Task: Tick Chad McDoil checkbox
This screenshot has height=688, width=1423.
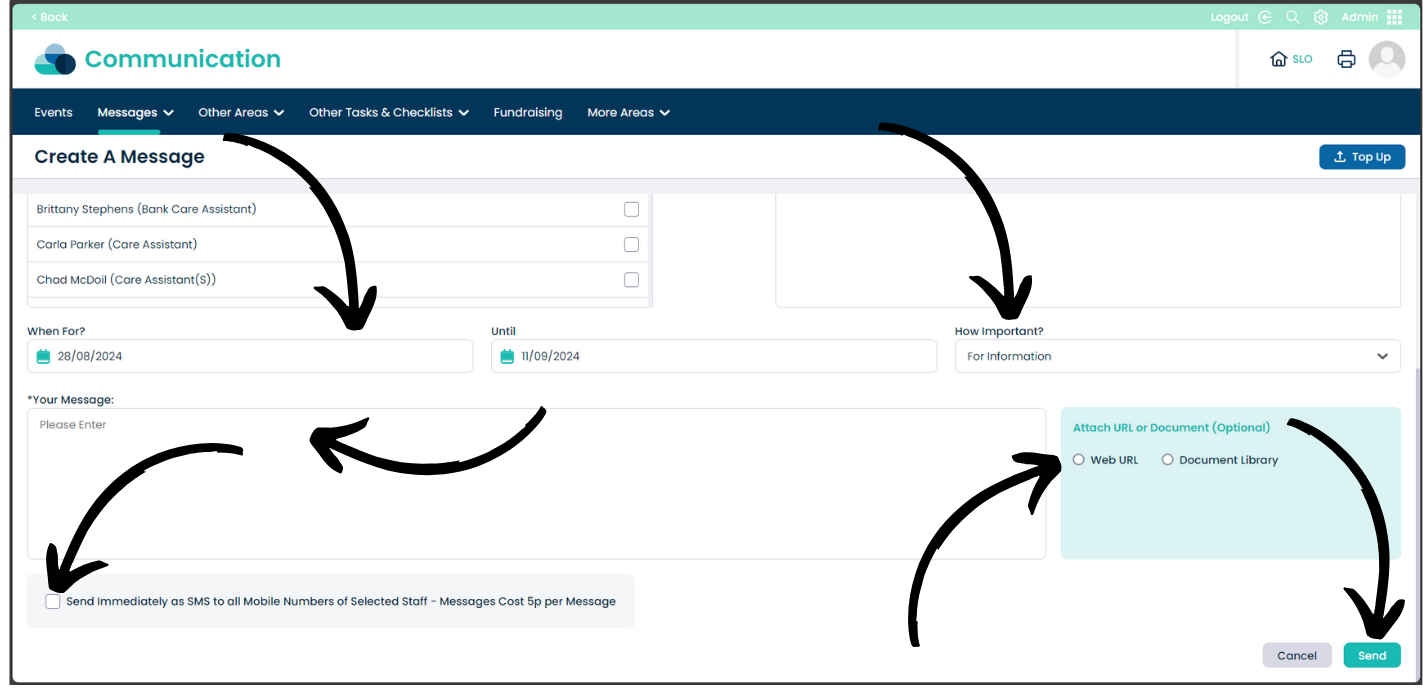Action: tap(631, 280)
